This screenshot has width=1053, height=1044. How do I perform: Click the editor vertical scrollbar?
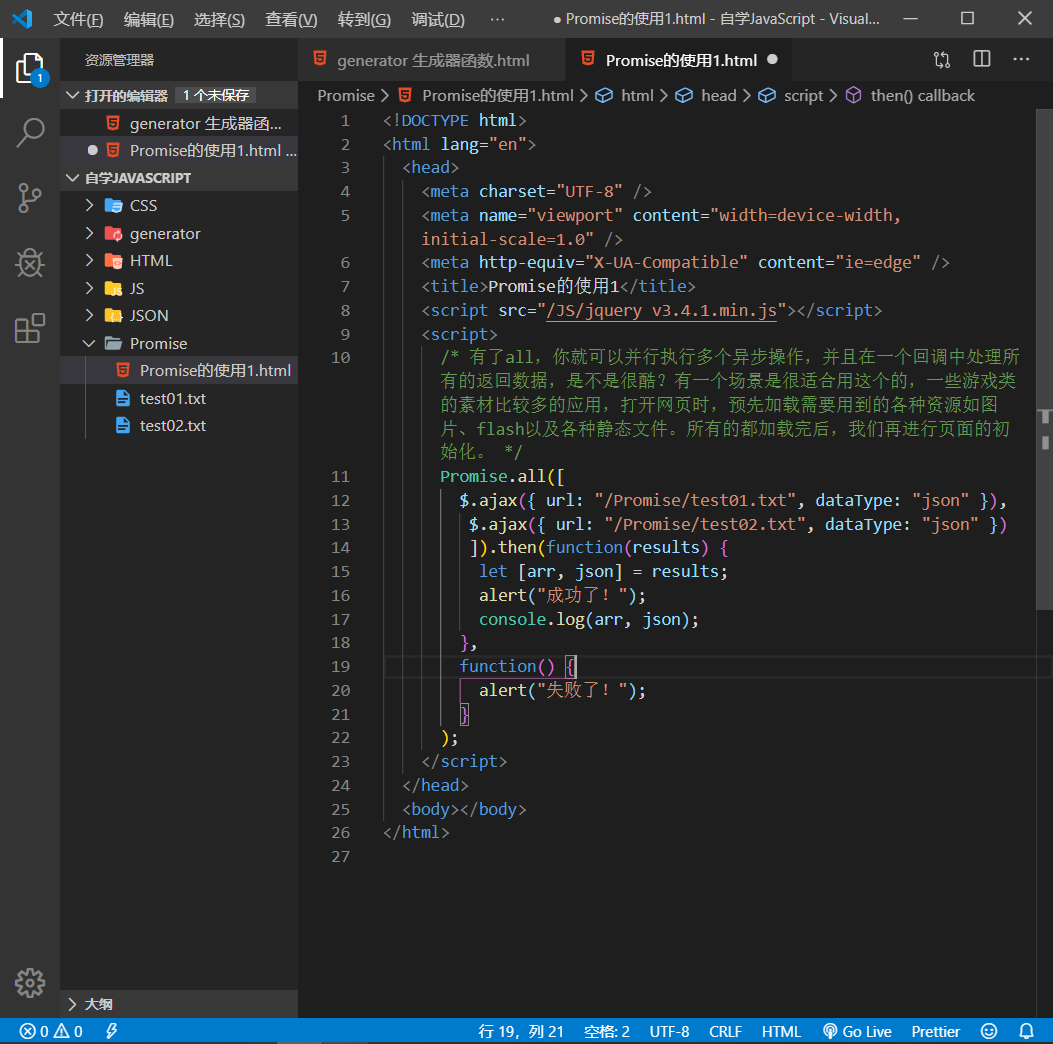[1044, 359]
